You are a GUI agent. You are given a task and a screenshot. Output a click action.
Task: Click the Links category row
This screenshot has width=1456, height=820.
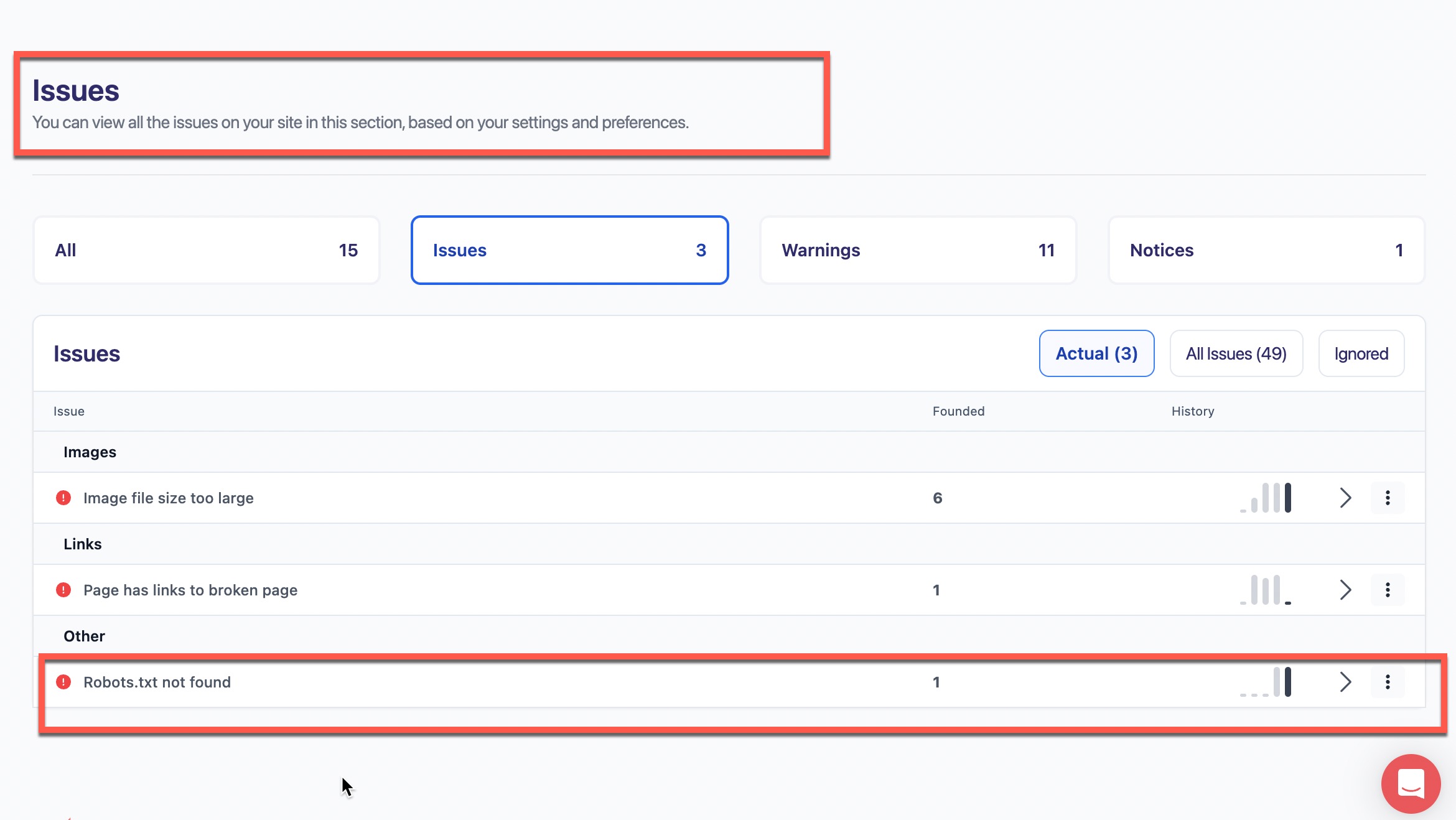click(x=729, y=544)
